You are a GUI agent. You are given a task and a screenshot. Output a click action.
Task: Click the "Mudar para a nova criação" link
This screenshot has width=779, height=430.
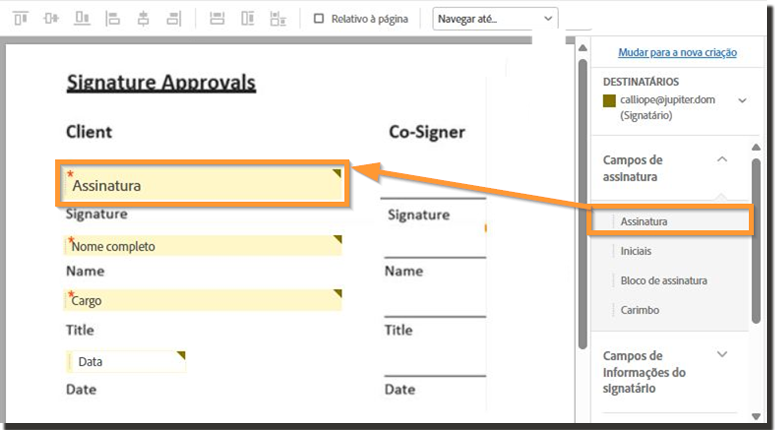pyautogui.click(x=675, y=52)
